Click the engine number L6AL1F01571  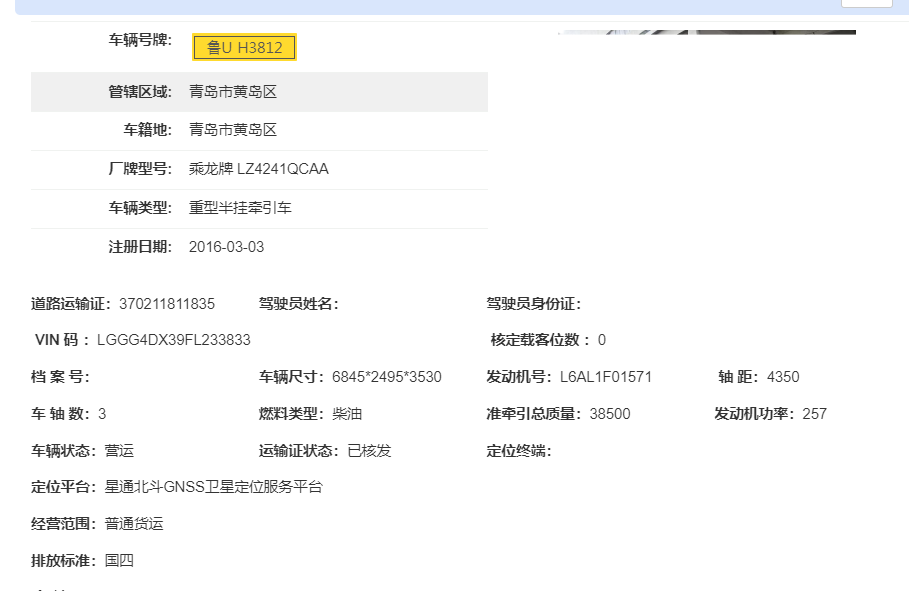pyautogui.click(x=605, y=377)
